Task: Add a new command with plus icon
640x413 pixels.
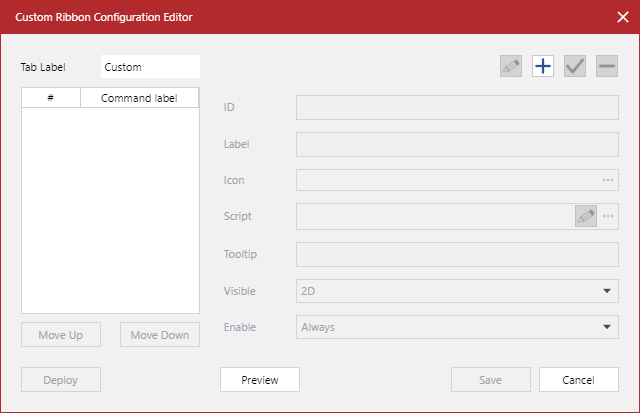Action: (543, 67)
